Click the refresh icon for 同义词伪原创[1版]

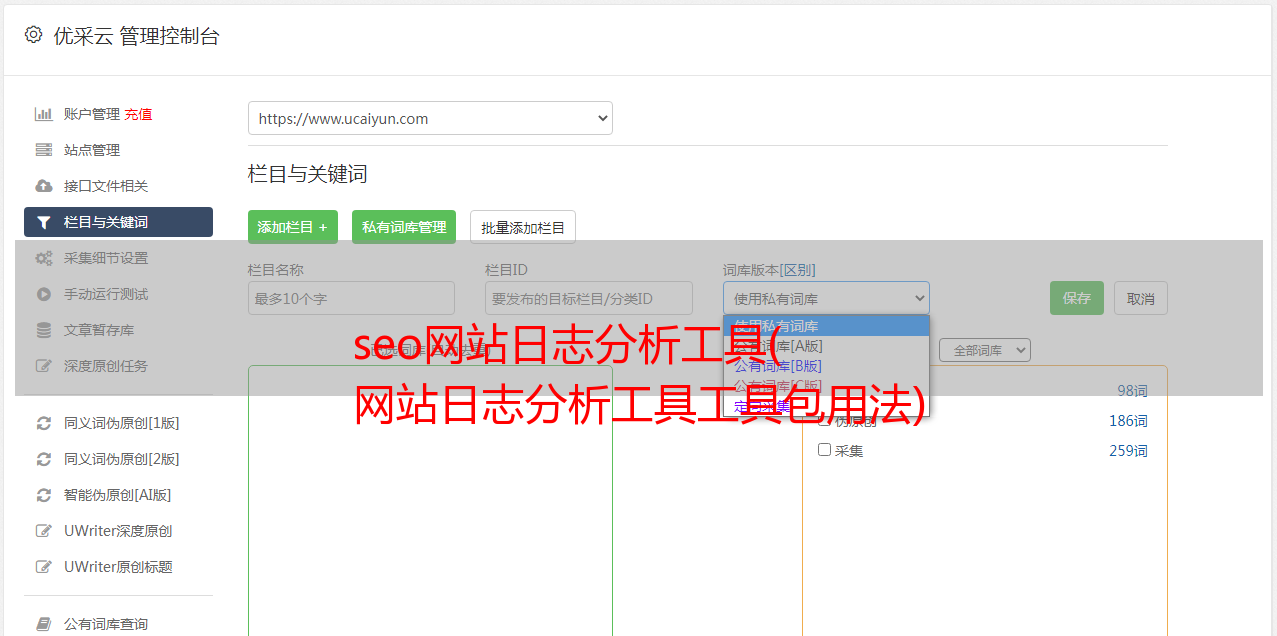pos(44,423)
